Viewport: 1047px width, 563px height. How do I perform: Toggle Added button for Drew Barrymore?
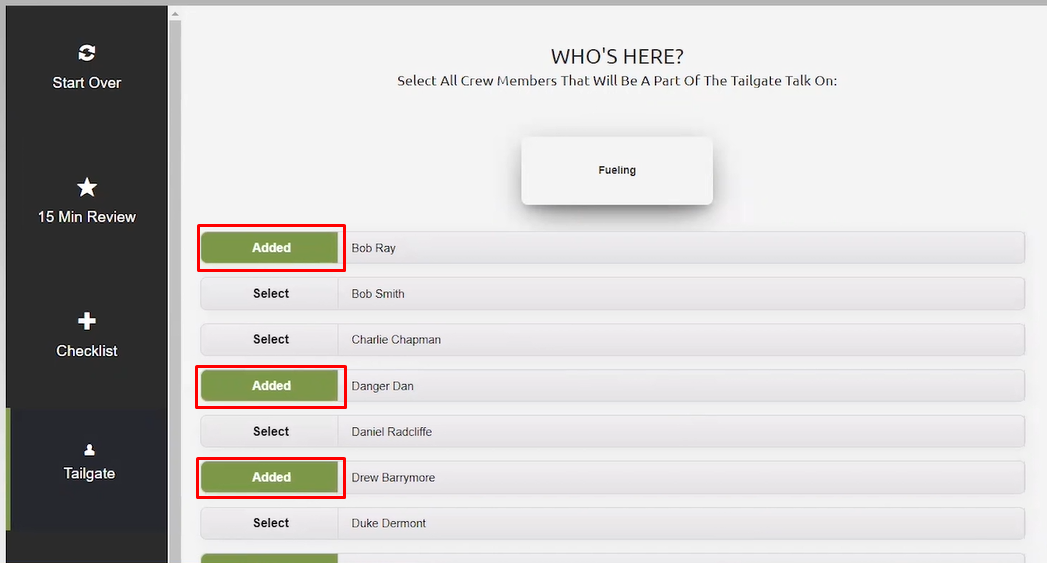pyautogui.click(x=271, y=478)
